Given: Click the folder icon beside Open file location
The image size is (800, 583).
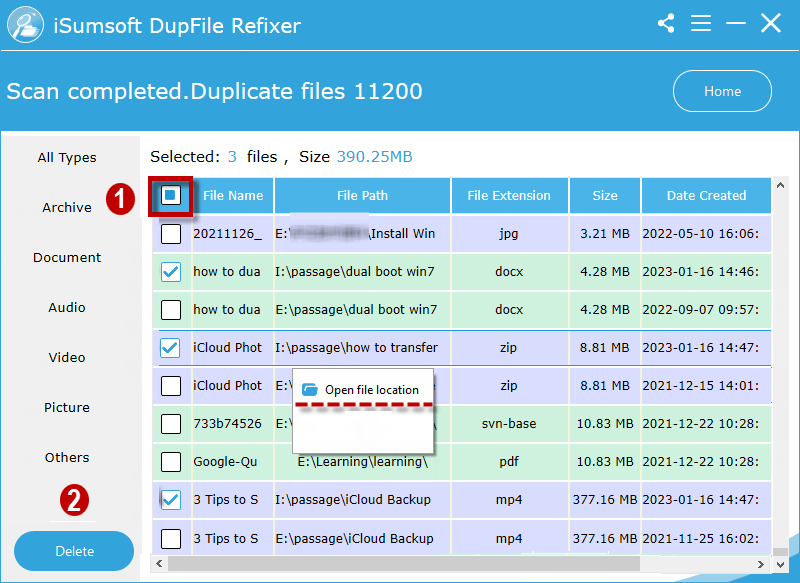Looking at the screenshot, I should (x=310, y=390).
